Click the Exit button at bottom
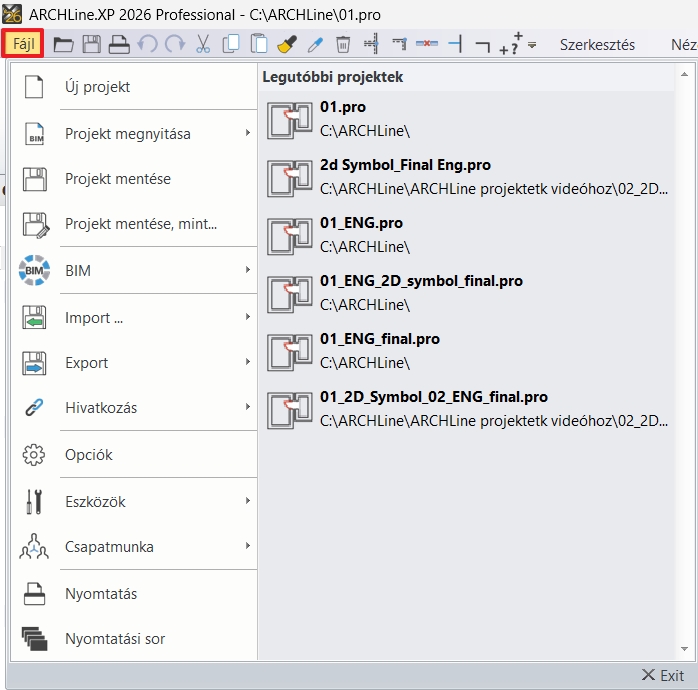This screenshot has height=690, width=698. coord(663,675)
